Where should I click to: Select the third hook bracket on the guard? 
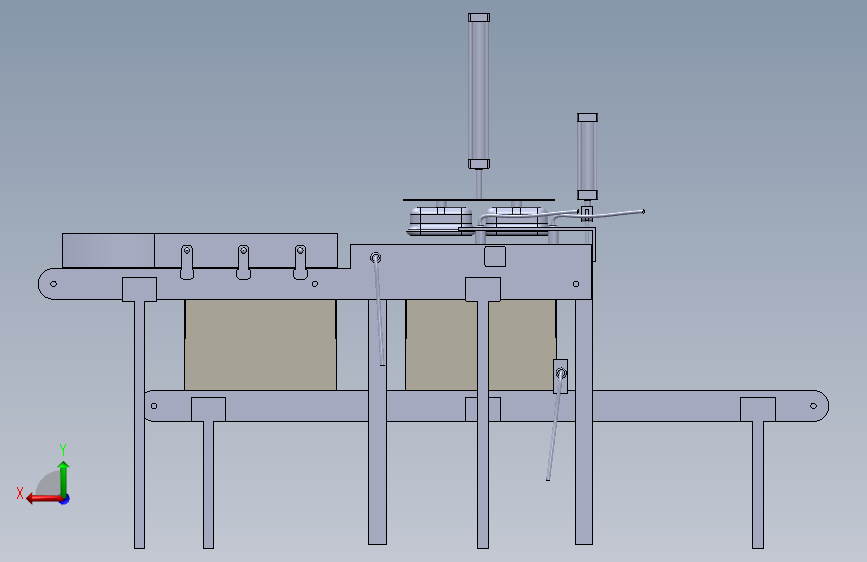[x=300, y=262]
